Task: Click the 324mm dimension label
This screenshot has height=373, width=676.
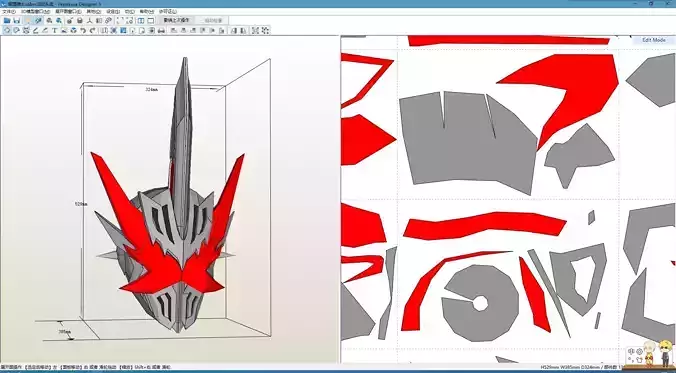Action: point(150,90)
